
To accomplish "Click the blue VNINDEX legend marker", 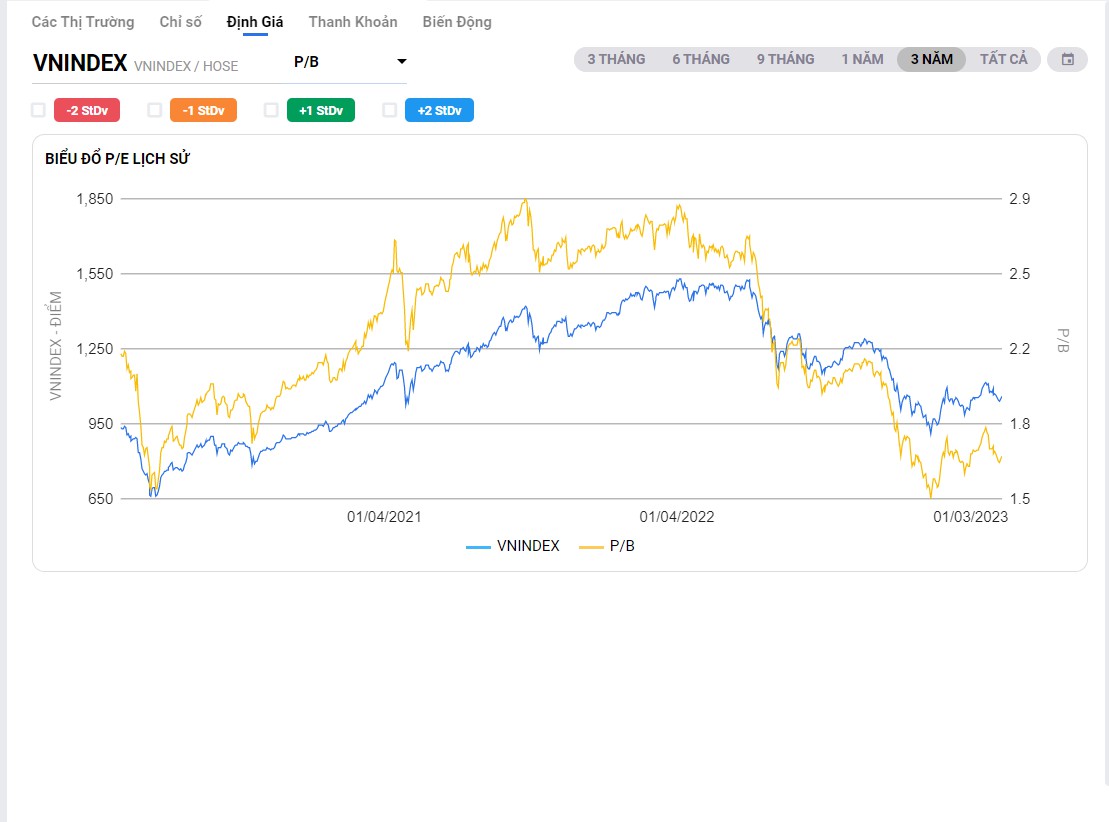I will (478, 546).
